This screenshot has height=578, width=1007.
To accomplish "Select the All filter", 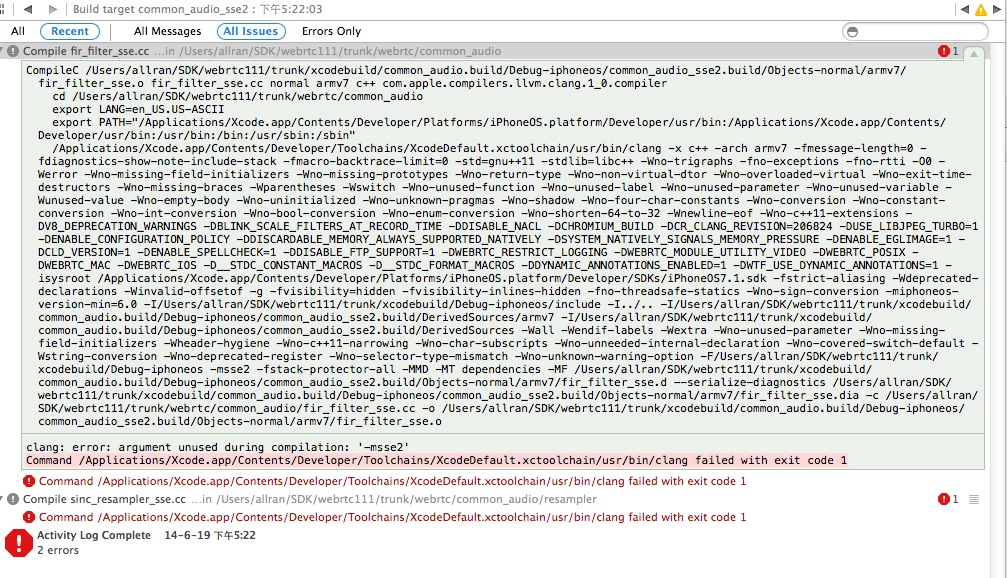I will pyautogui.click(x=18, y=31).
